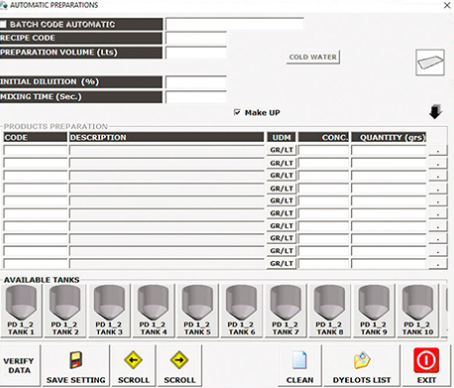Click the VERIFY DATA button
The image size is (454, 388).
[x=20, y=366]
